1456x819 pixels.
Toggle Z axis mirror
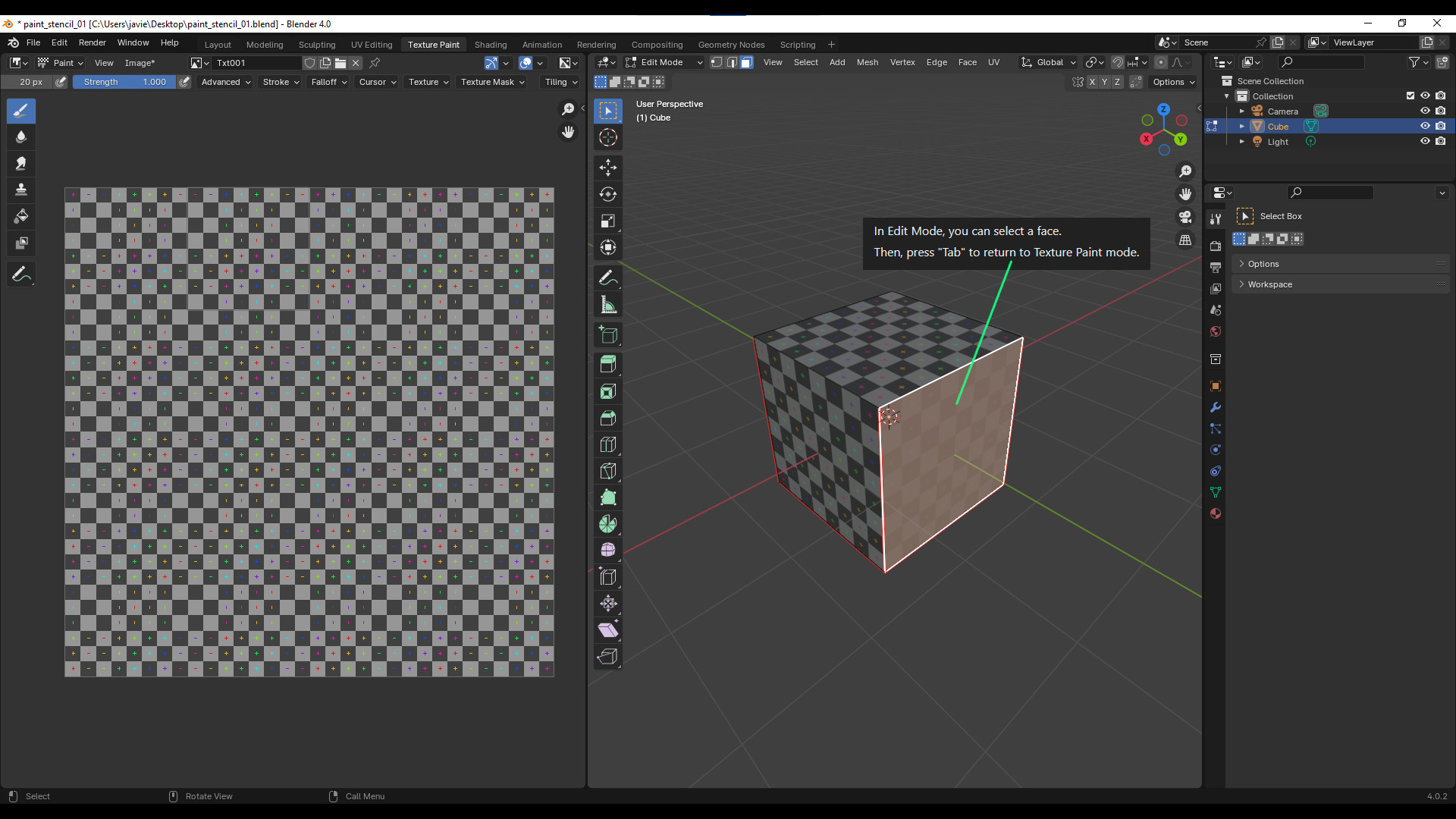(x=1117, y=82)
